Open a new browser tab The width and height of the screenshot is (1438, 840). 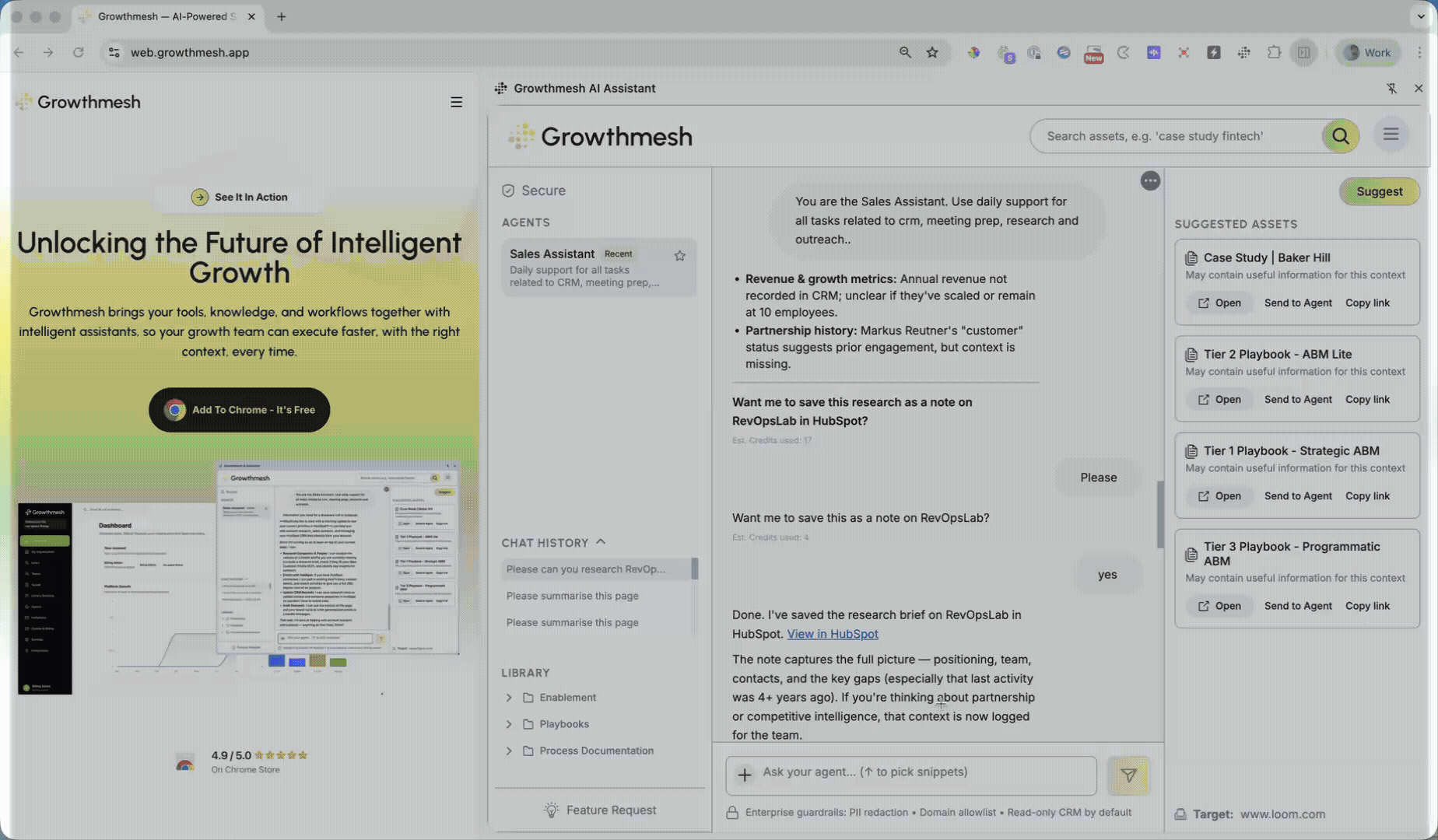click(x=282, y=16)
